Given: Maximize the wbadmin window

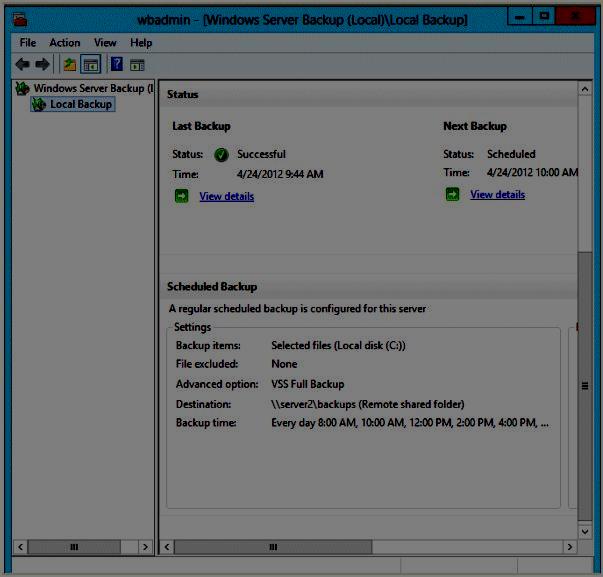Looking at the screenshot, I should pos(544,17).
